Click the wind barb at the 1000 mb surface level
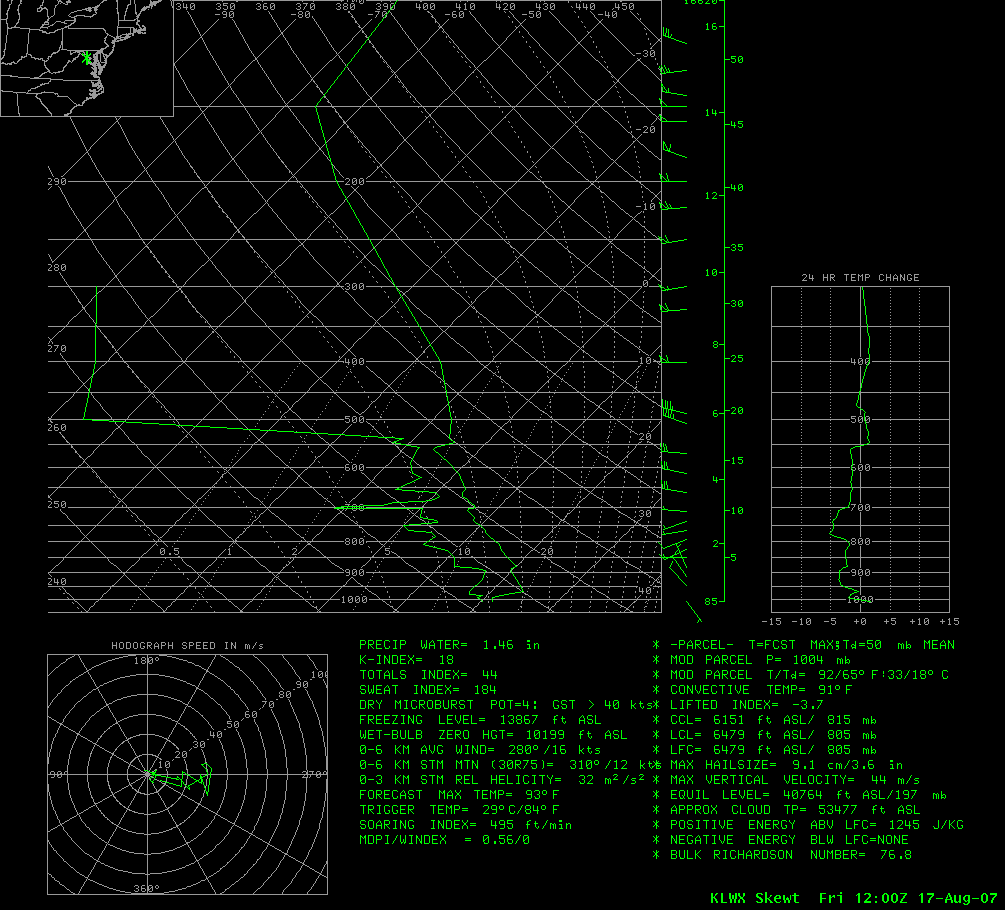Viewport: 1005px width, 910px height. 692,606
